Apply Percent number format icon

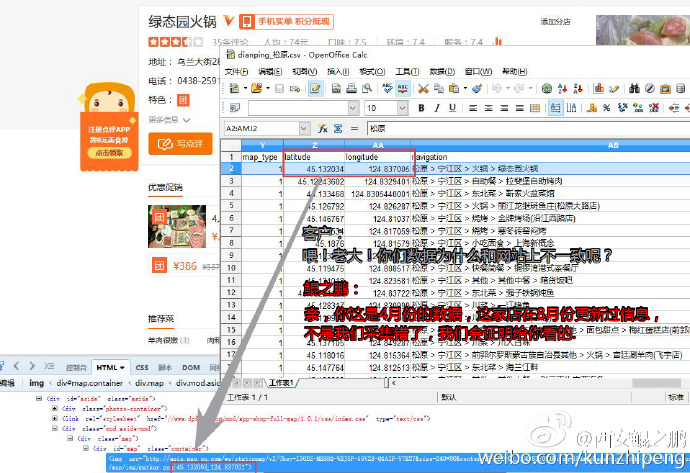(606, 108)
